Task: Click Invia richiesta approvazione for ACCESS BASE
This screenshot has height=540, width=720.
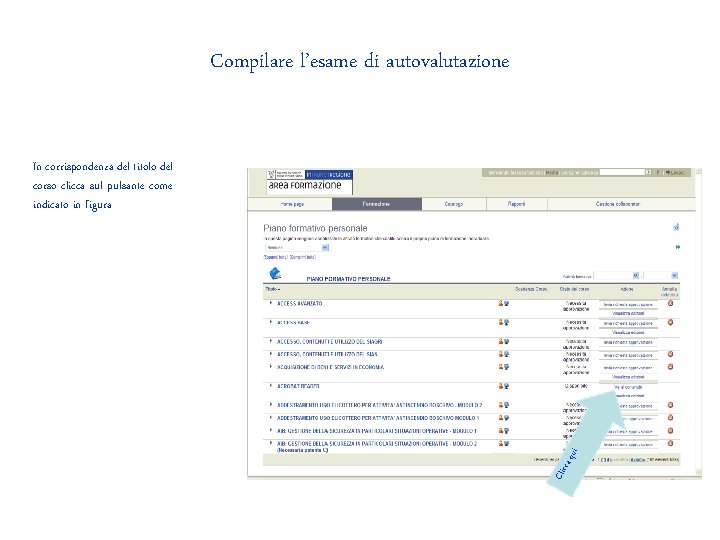Action: pyautogui.click(x=628, y=323)
